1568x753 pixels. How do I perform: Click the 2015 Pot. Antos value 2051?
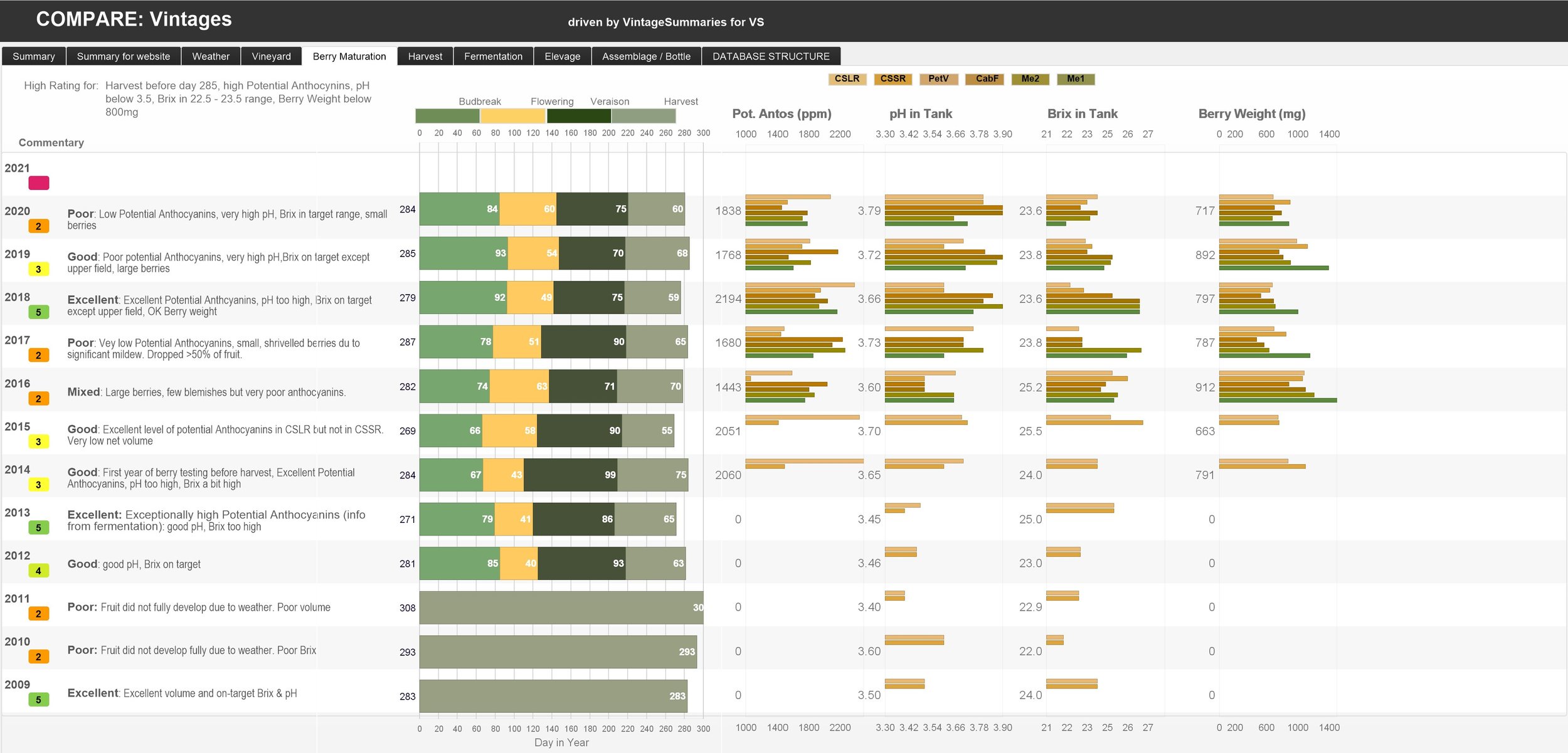(728, 431)
